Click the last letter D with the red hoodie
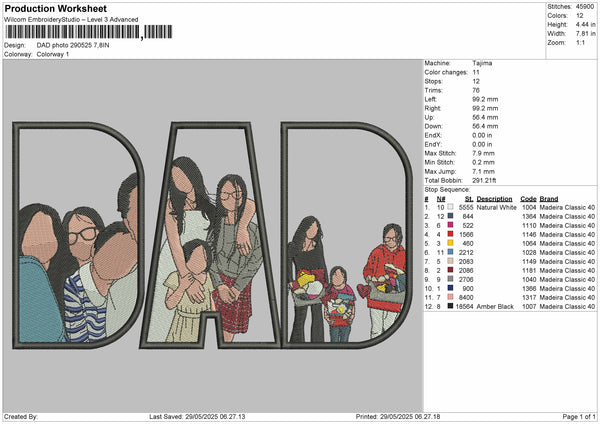 tap(347, 235)
